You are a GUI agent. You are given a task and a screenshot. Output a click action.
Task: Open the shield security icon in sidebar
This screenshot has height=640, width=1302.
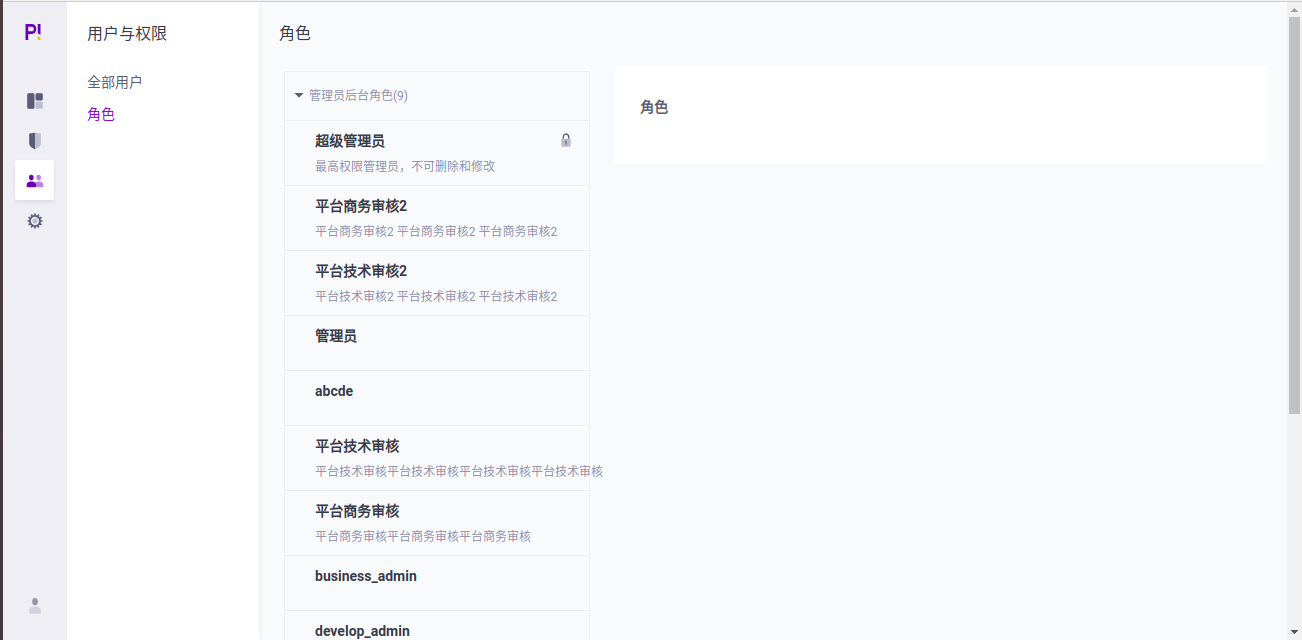tap(35, 141)
